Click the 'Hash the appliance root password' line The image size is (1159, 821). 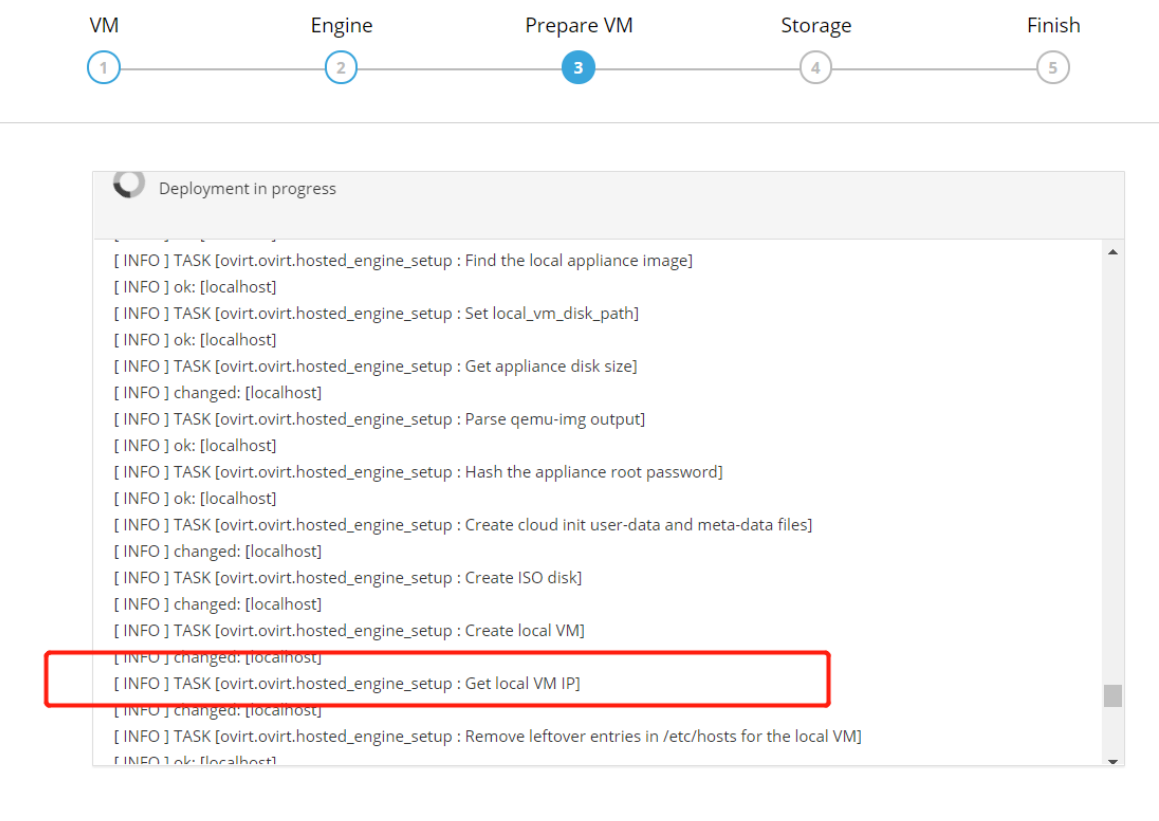coord(418,472)
